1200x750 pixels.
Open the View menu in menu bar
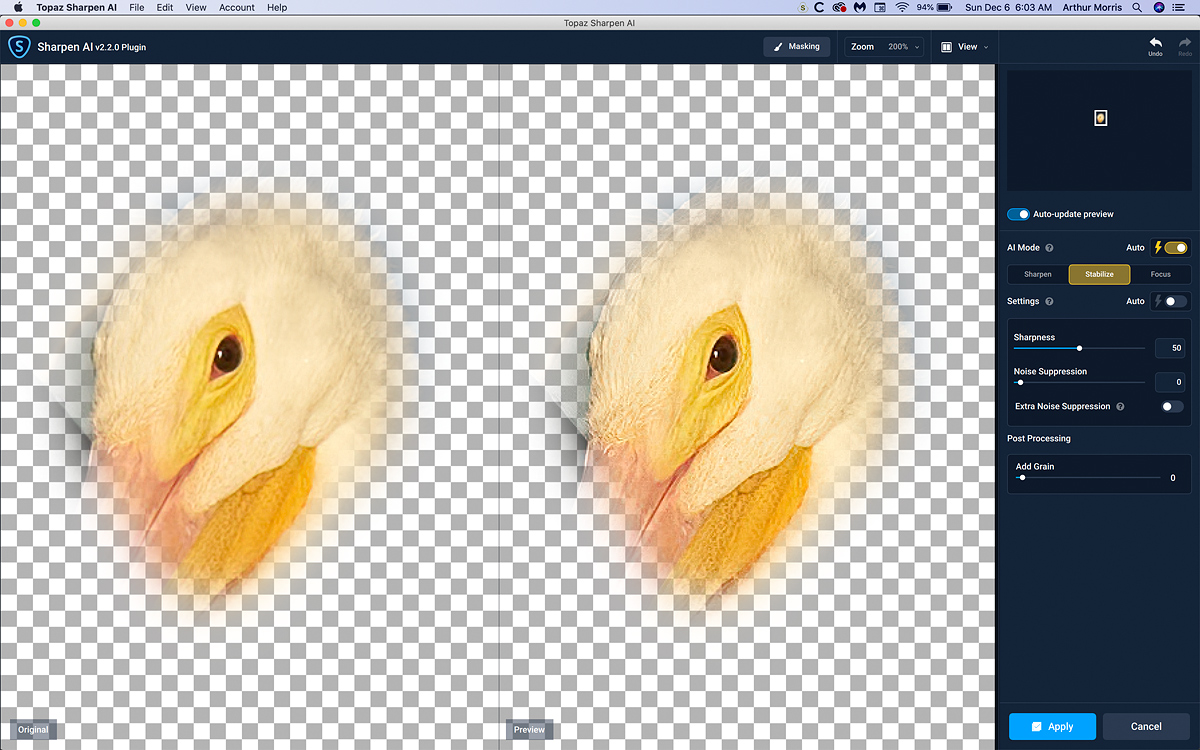point(196,7)
